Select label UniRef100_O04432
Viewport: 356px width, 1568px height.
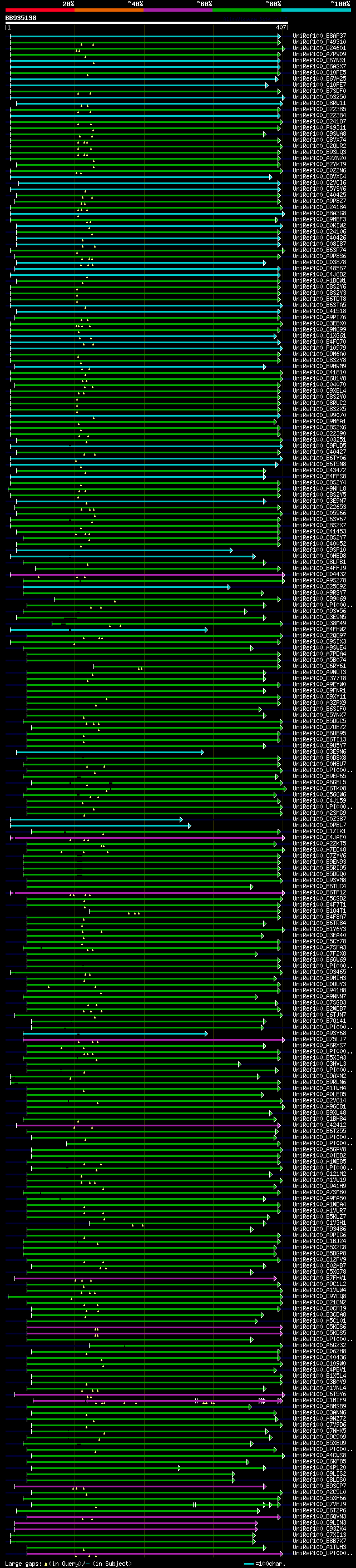(x=319, y=574)
